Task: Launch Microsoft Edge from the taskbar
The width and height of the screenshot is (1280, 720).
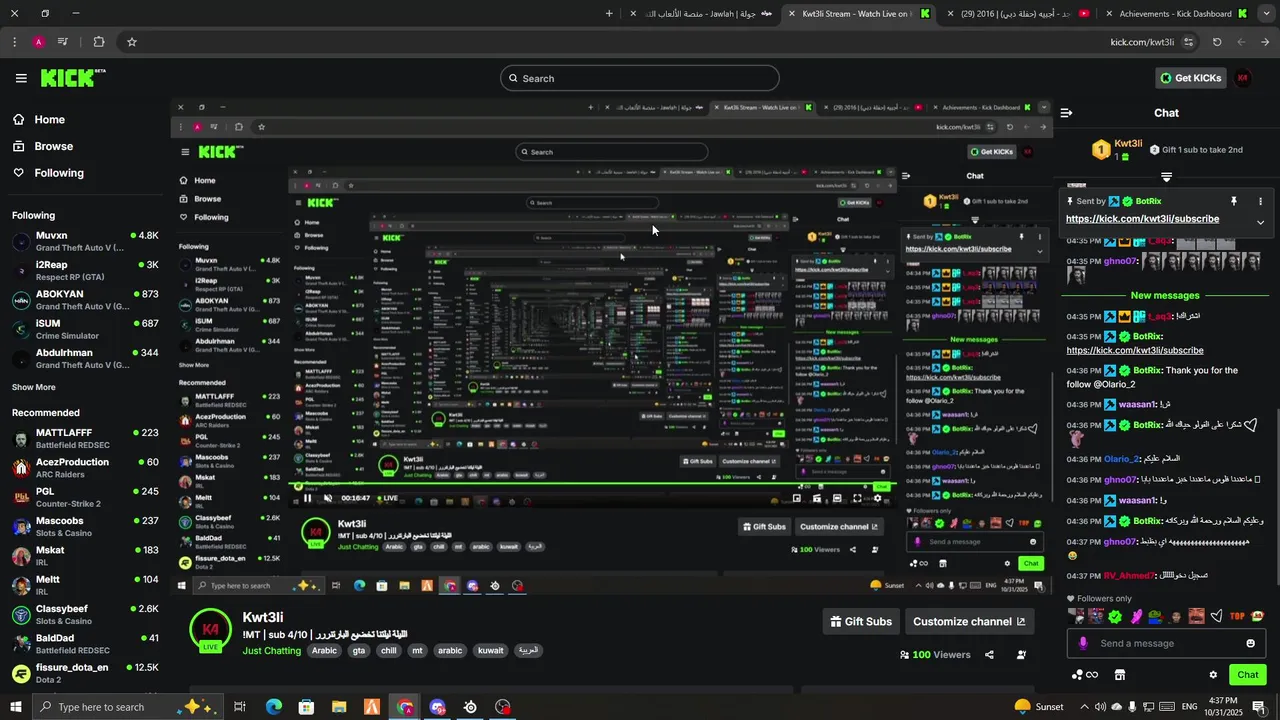Action: pos(273,707)
